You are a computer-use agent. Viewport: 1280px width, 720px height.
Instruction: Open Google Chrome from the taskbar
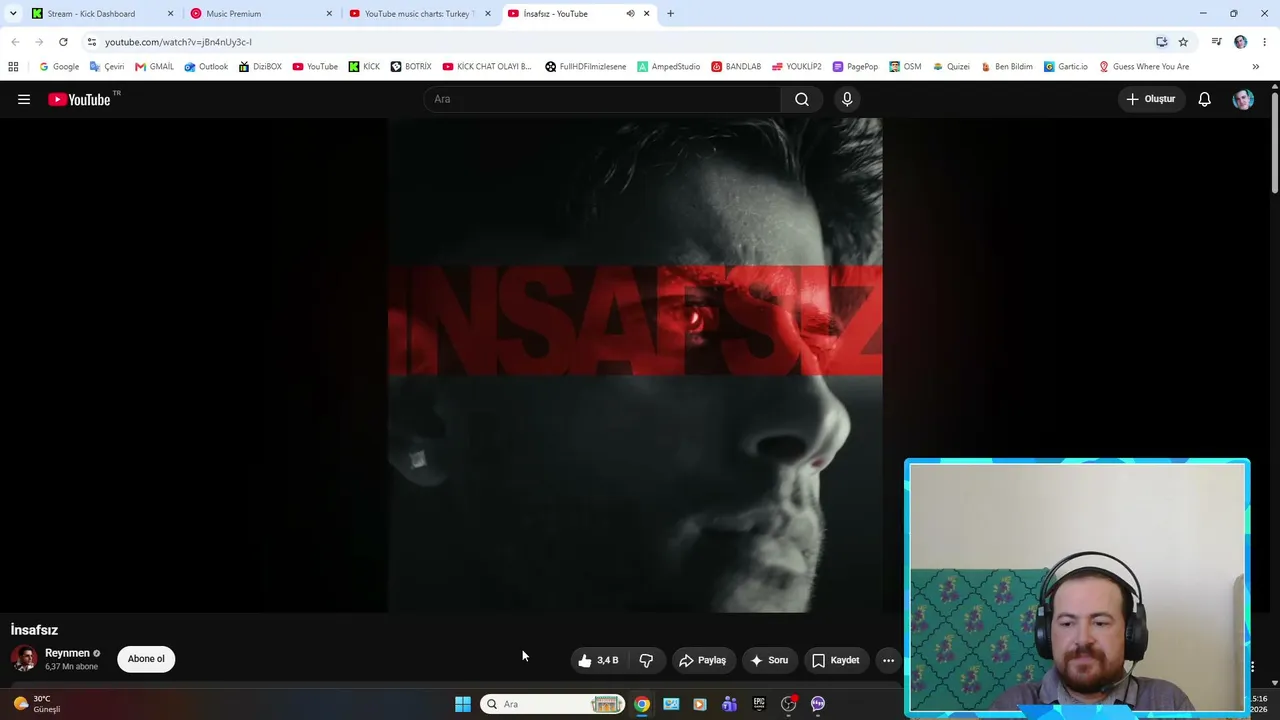[642, 704]
